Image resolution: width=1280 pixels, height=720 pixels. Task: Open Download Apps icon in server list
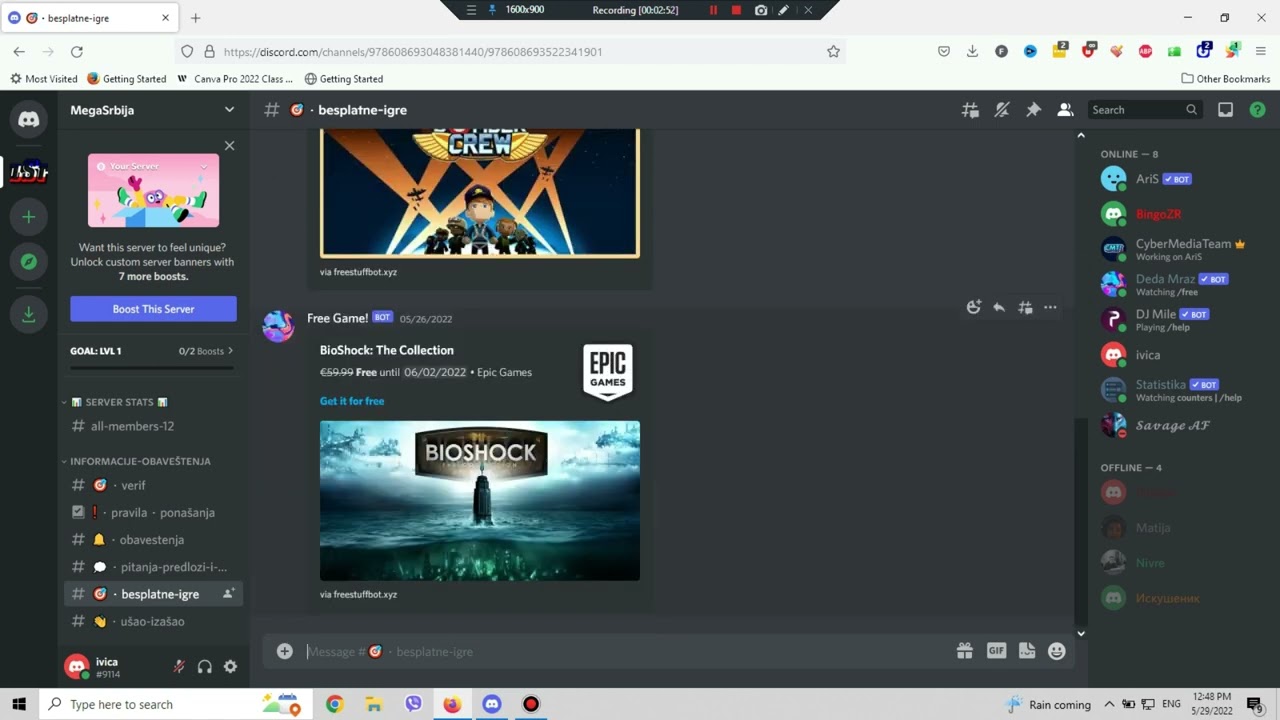point(29,315)
